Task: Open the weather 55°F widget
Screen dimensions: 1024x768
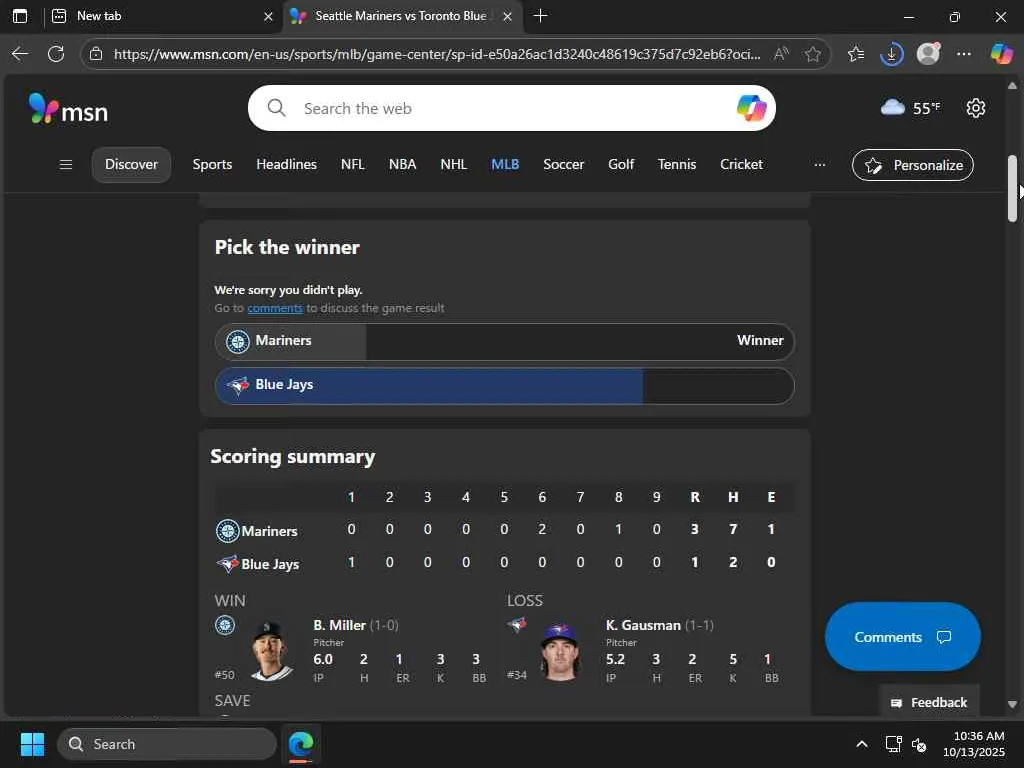Action: (x=911, y=108)
